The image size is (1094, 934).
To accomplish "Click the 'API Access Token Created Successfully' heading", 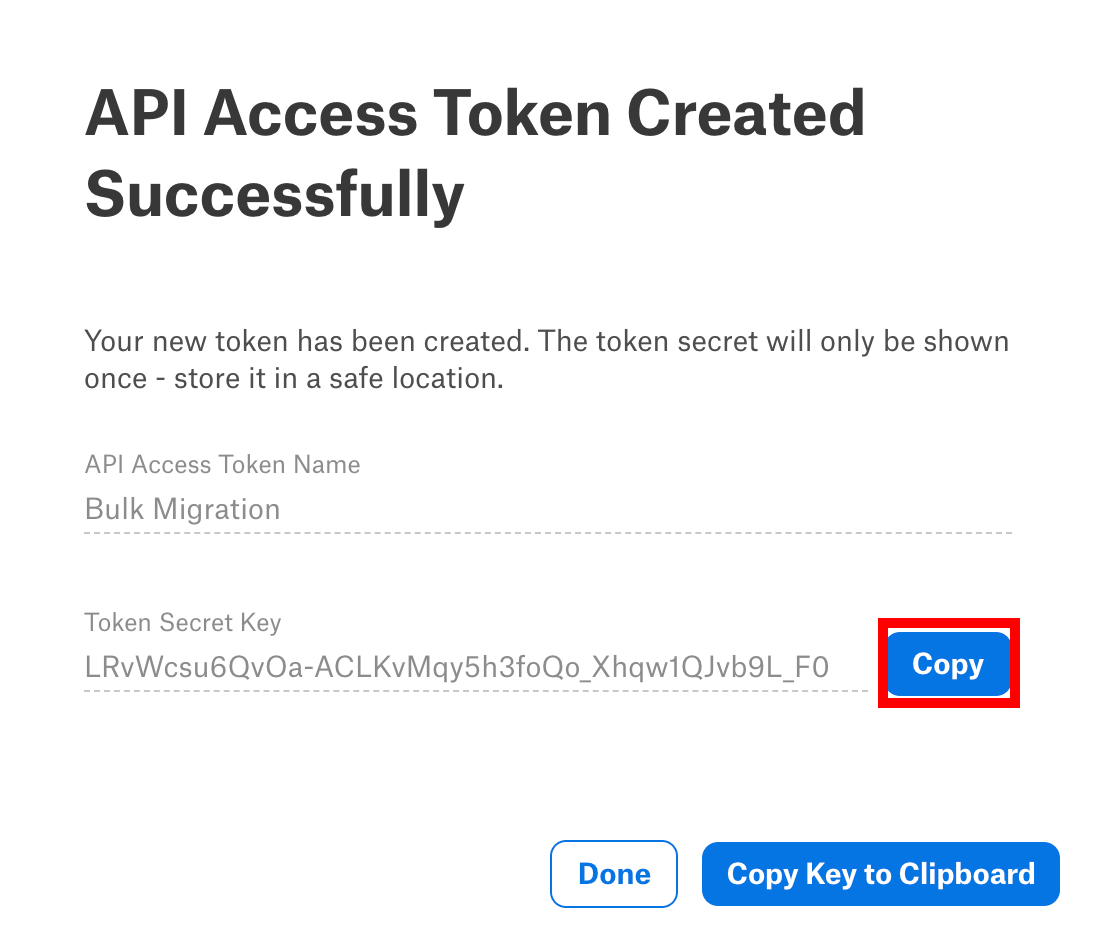I will pos(475,153).
